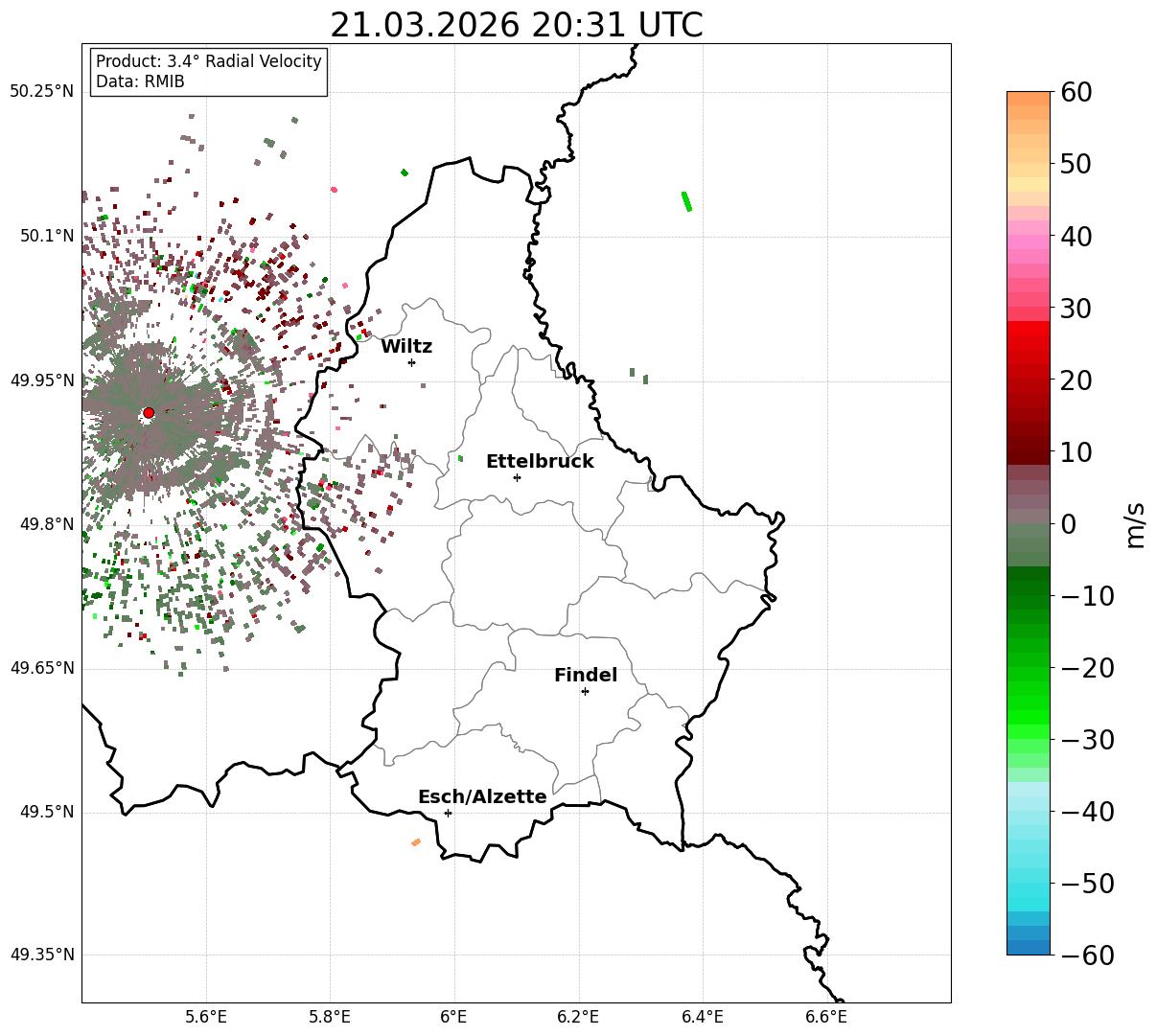Click the Wiltz station cross marker
Viewport: 1157px width, 1036px height.
click(x=411, y=362)
